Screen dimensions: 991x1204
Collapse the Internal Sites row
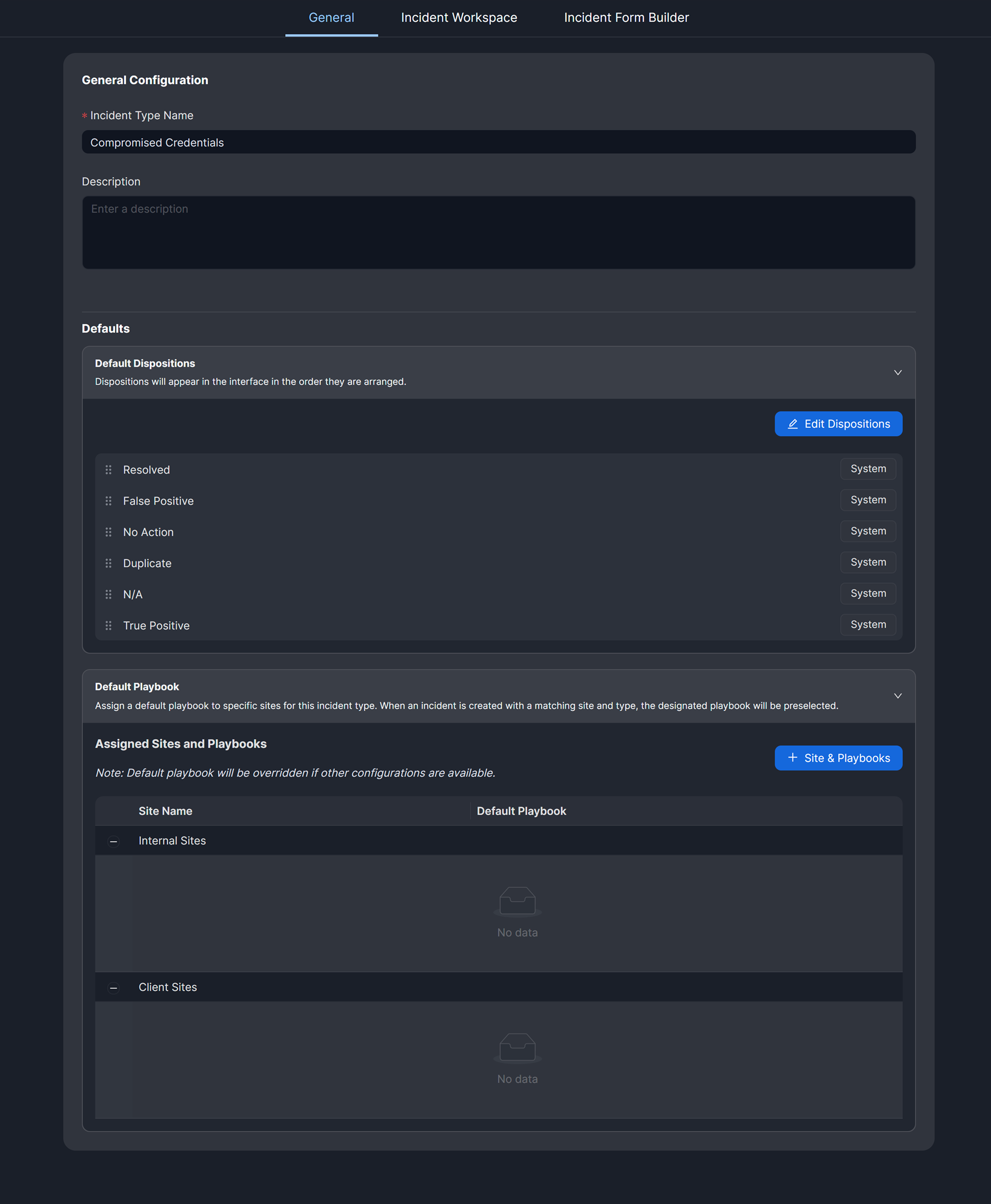coord(114,841)
